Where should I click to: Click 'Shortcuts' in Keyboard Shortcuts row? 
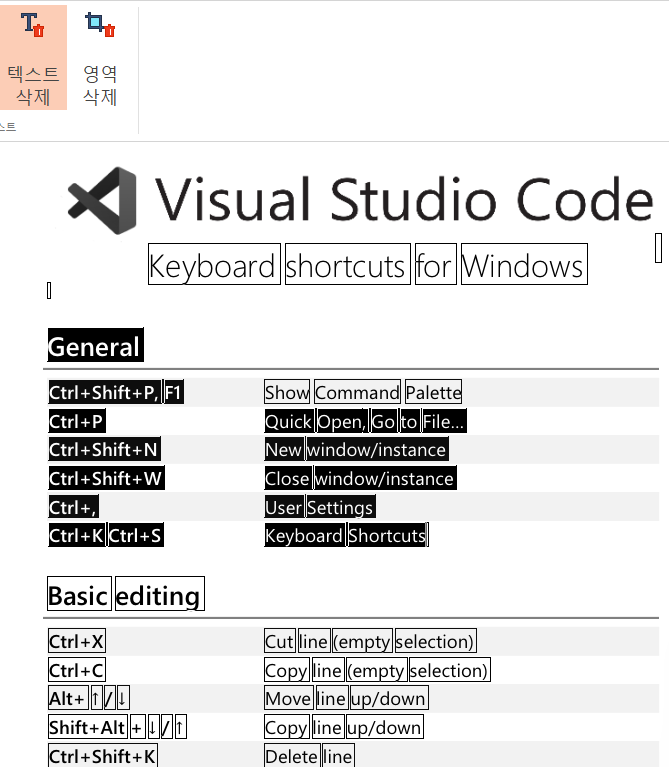(x=388, y=535)
